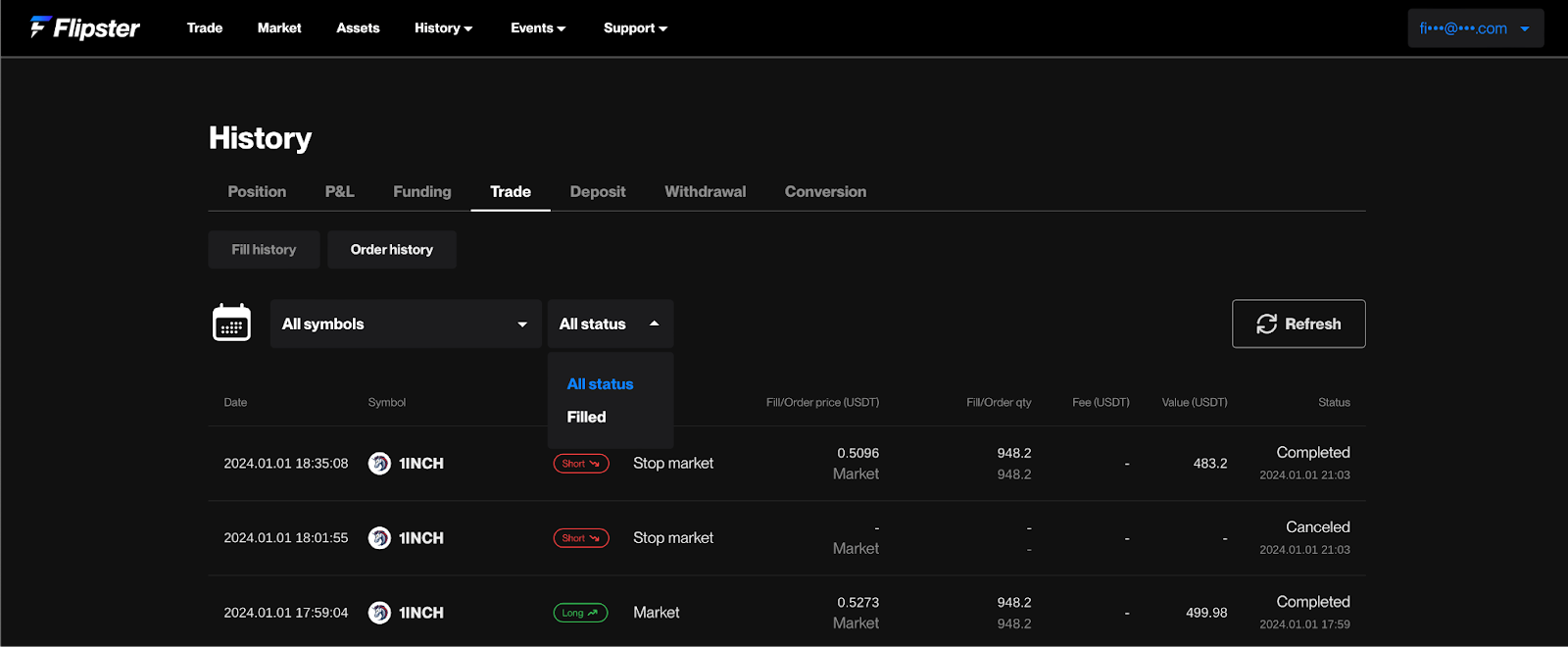The height and width of the screenshot is (647, 1568).
Task: Click the History page heading
Action: pos(261,138)
